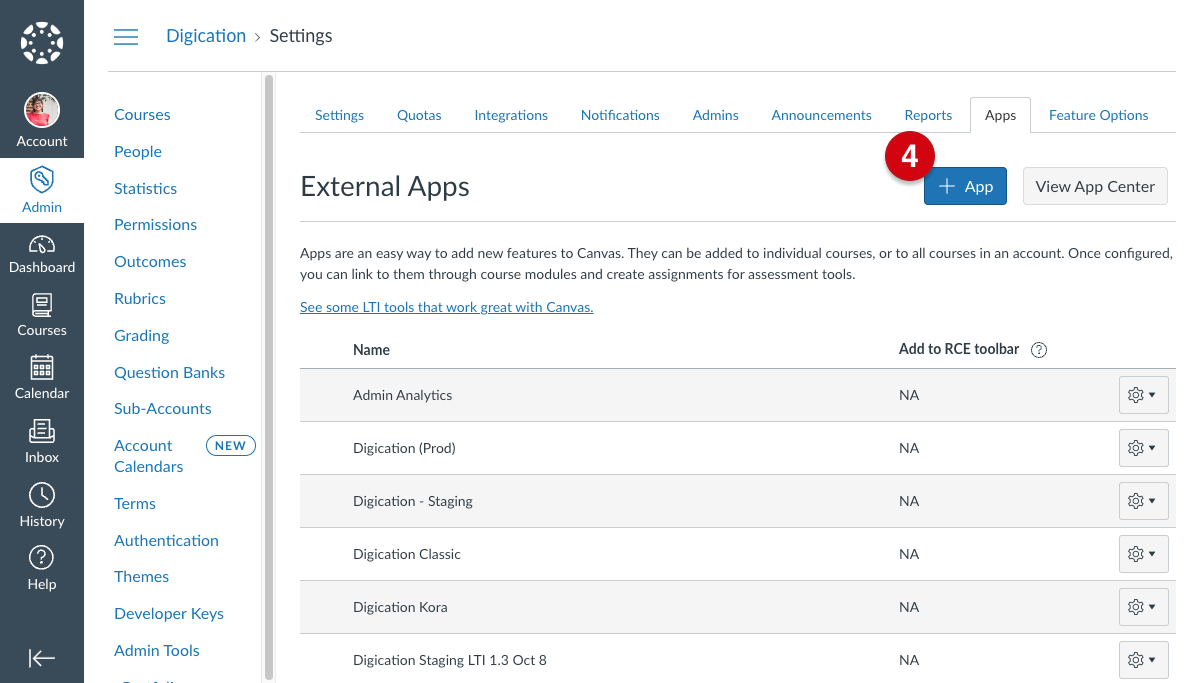Image resolution: width=1200 pixels, height=683 pixels.
Task: Open the Canvas logo home link
Action: tap(42, 42)
